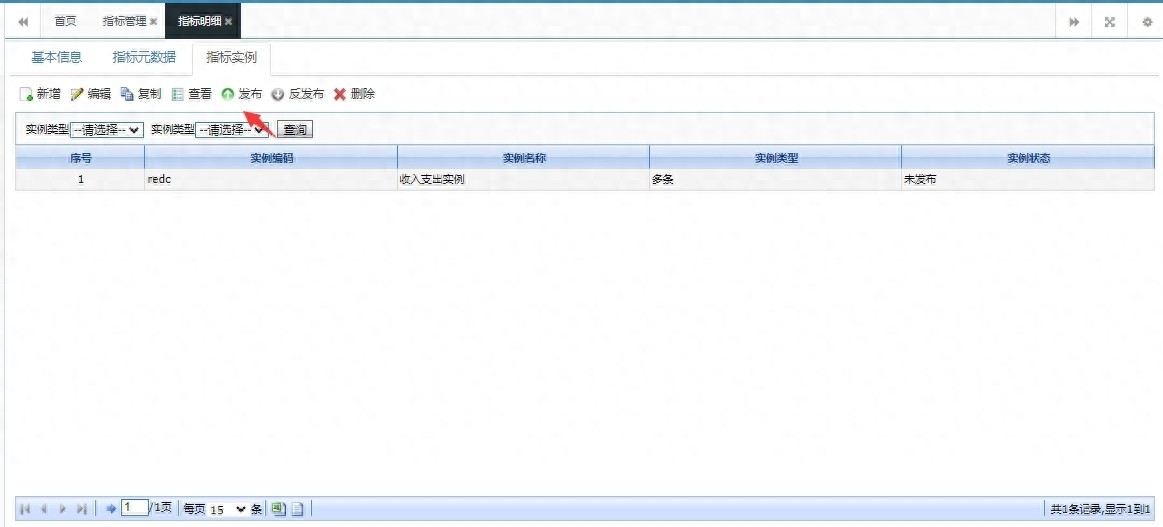Click the 新增 (add) toolbar button

click(x=39, y=94)
